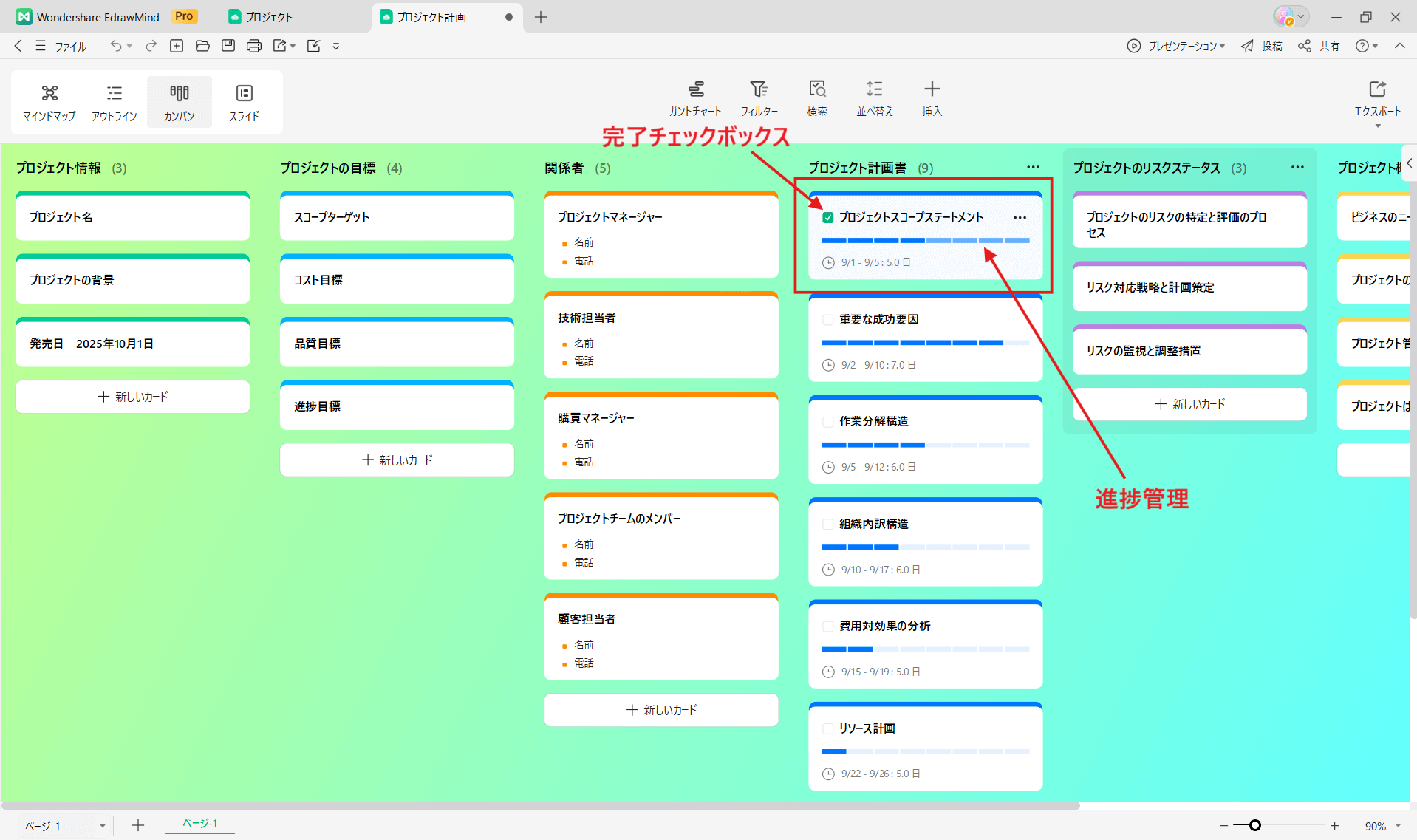The height and width of the screenshot is (840, 1417).
Task: Check the 重要な成功要因 checkbox
Action: (x=827, y=318)
